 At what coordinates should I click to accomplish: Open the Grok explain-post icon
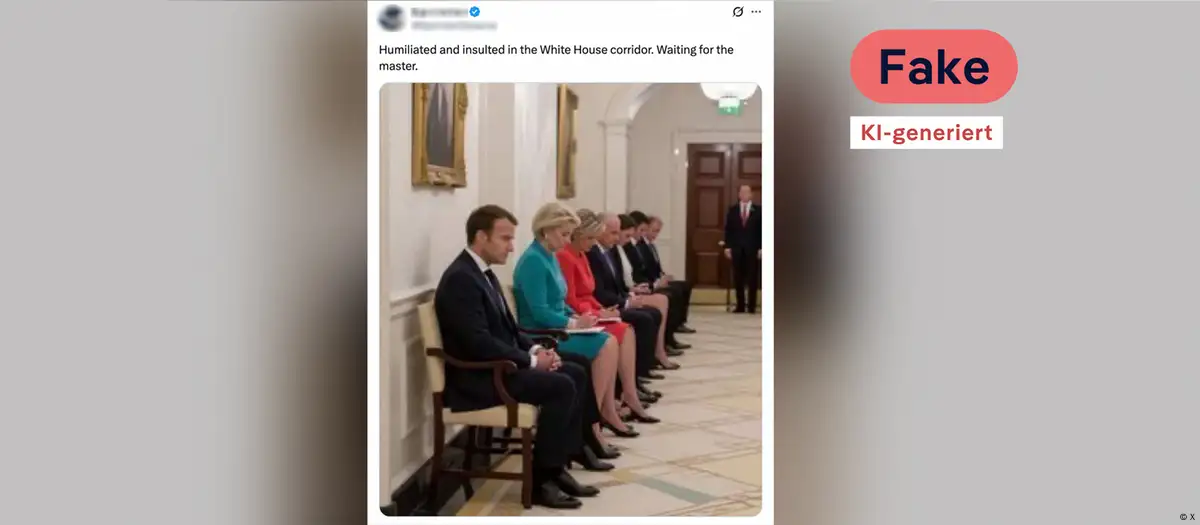[x=738, y=12]
